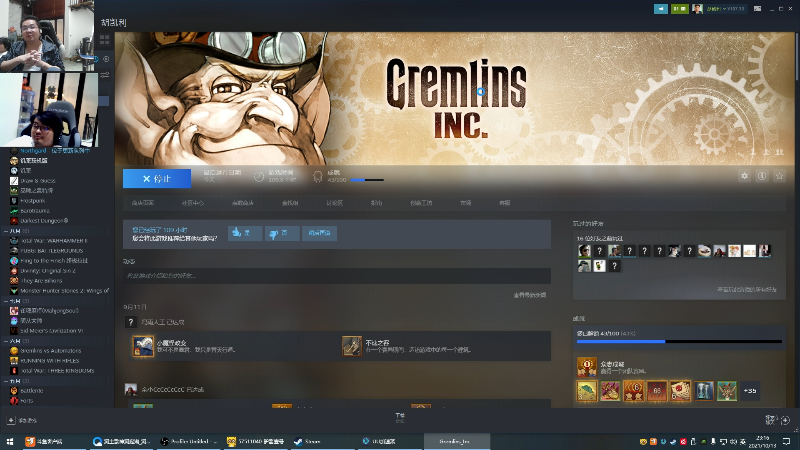Switch to the Steam taskbar button
The image size is (800, 450).
tap(322, 441)
